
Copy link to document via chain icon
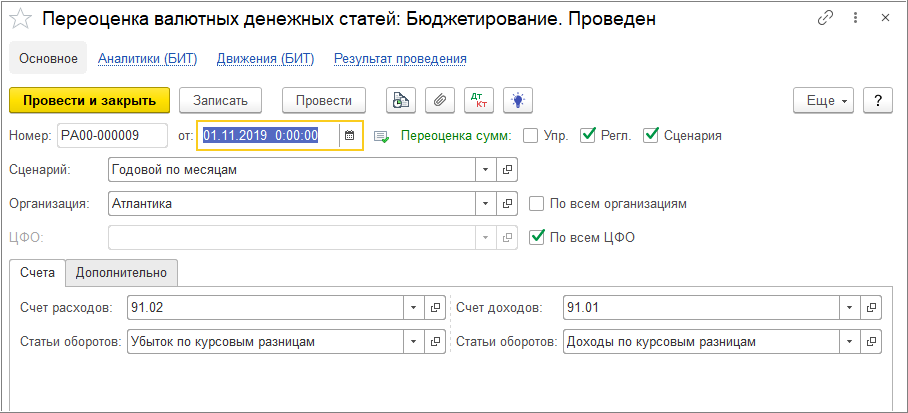point(825,18)
